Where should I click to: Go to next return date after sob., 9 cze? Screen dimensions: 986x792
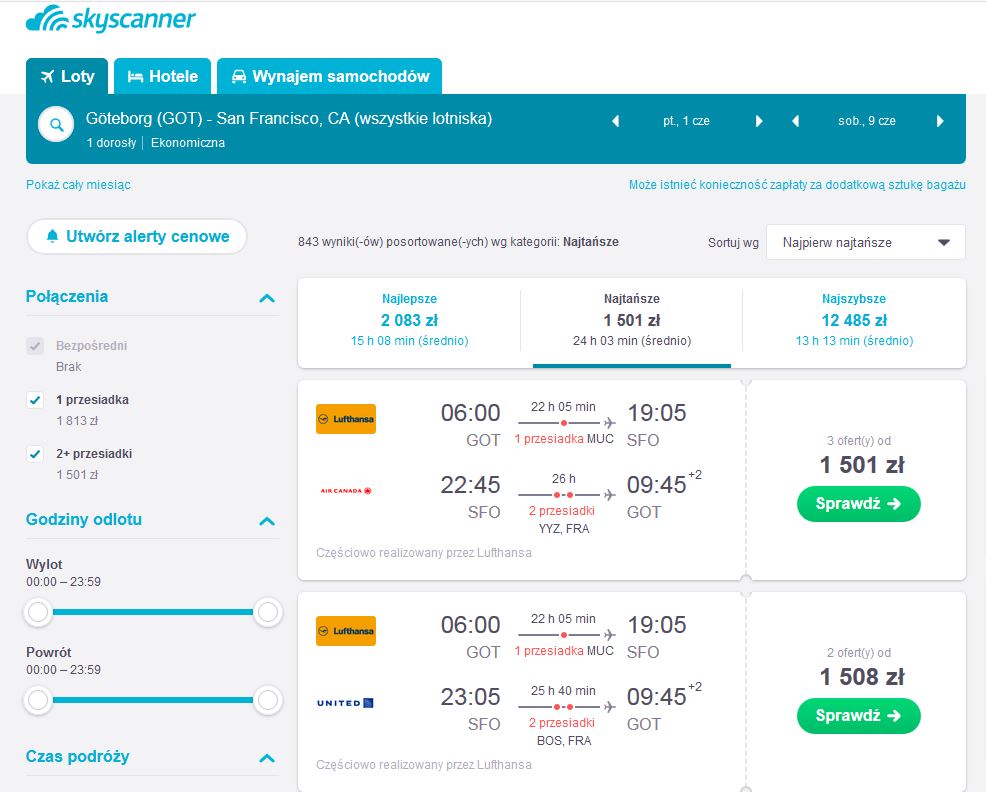point(940,121)
